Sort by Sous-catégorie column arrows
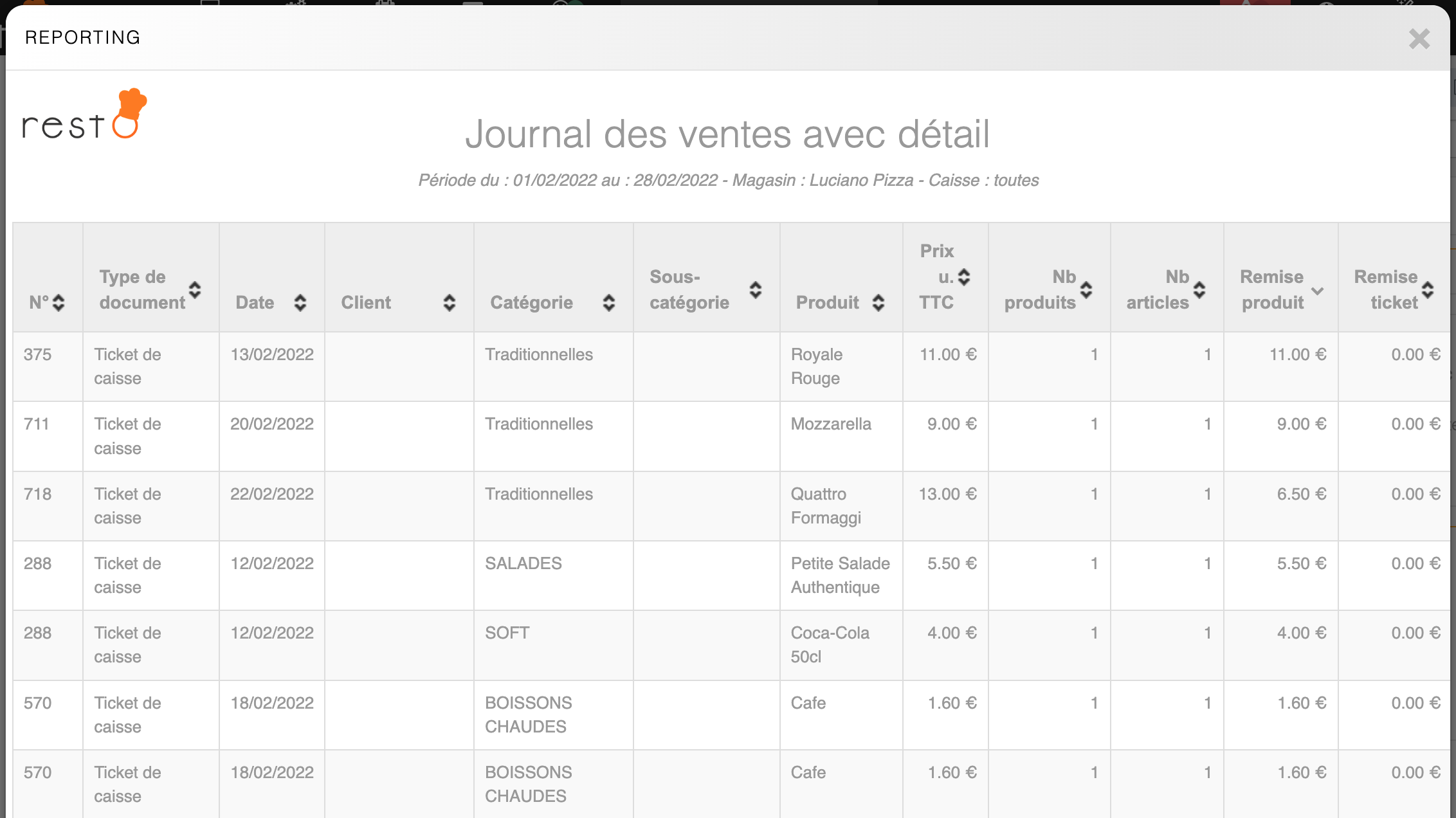The height and width of the screenshot is (818, 1456). (x=756, y=290)
